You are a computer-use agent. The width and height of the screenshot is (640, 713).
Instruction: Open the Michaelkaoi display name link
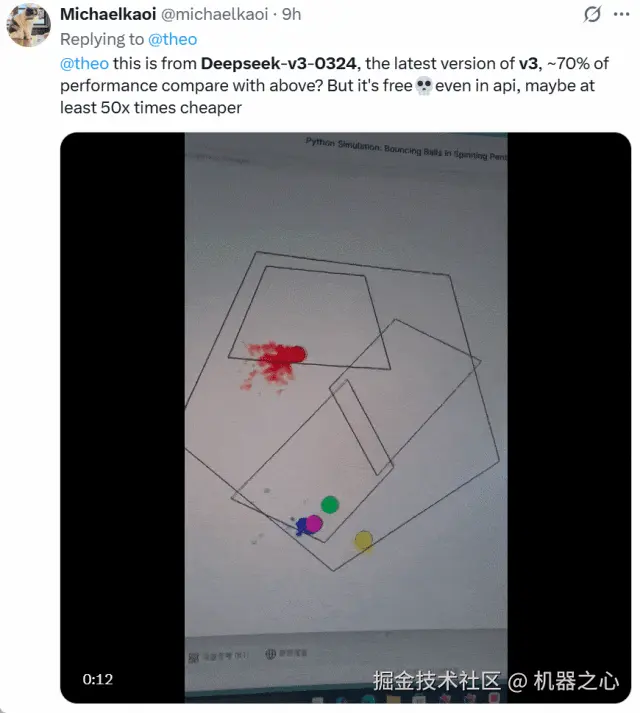[x=108, y=14]
